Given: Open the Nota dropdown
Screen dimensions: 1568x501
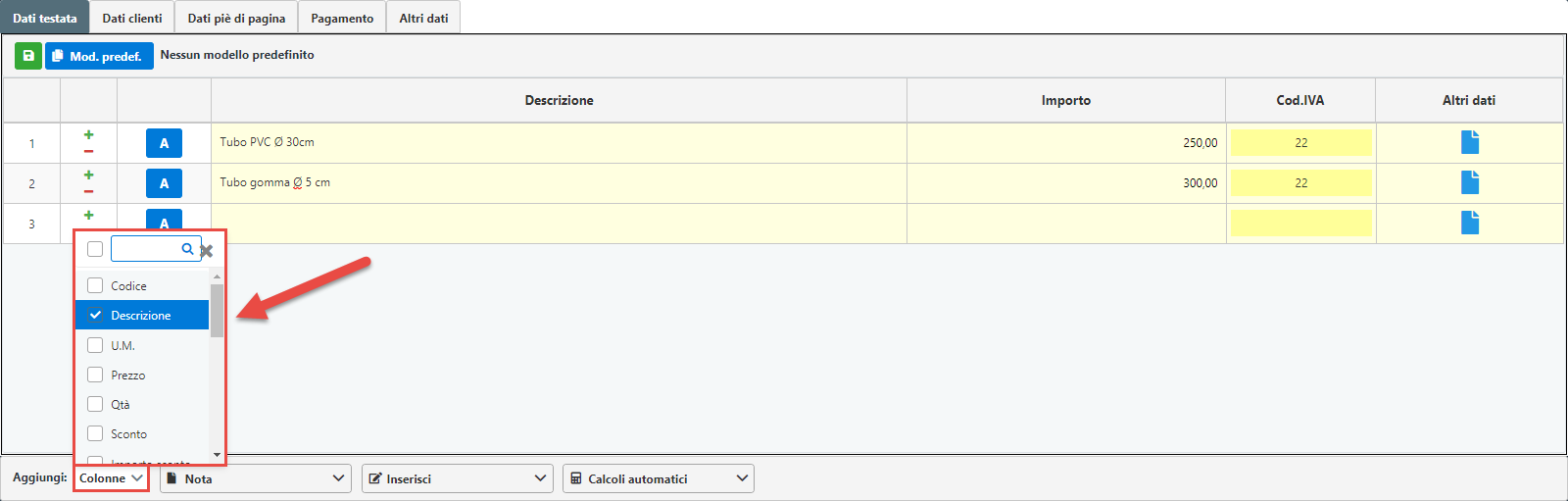Looking at the screenshot, I should click(255, 478).
